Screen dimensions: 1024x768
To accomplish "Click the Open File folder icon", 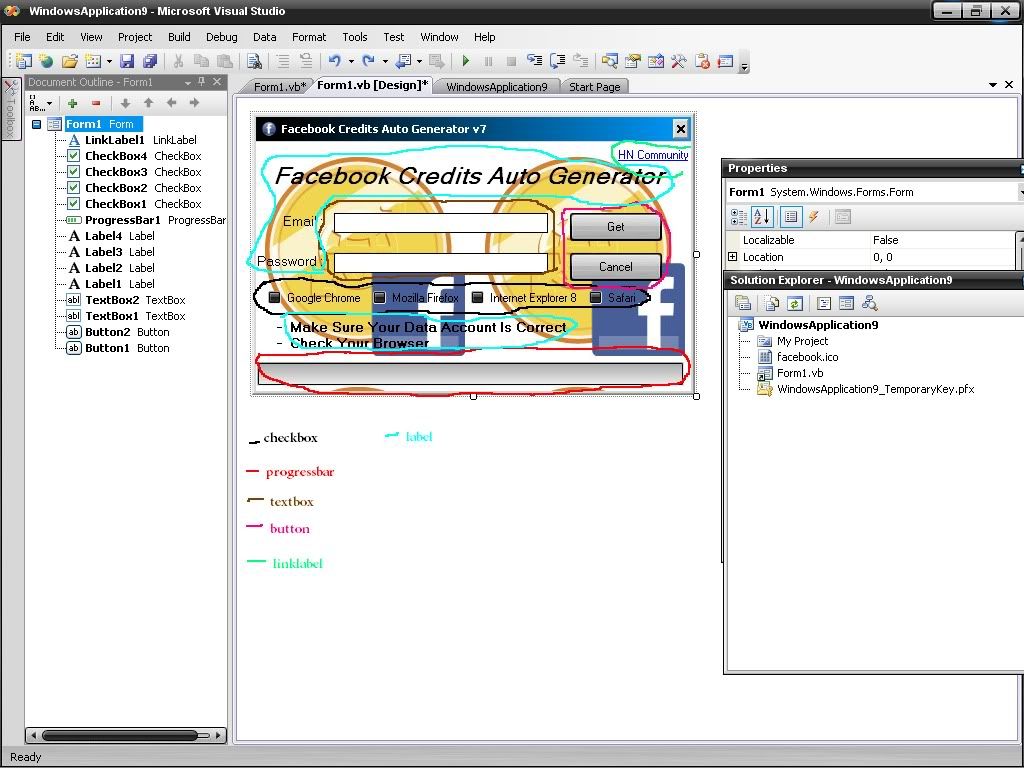I will pyautogui.click(x=70, y=61).
